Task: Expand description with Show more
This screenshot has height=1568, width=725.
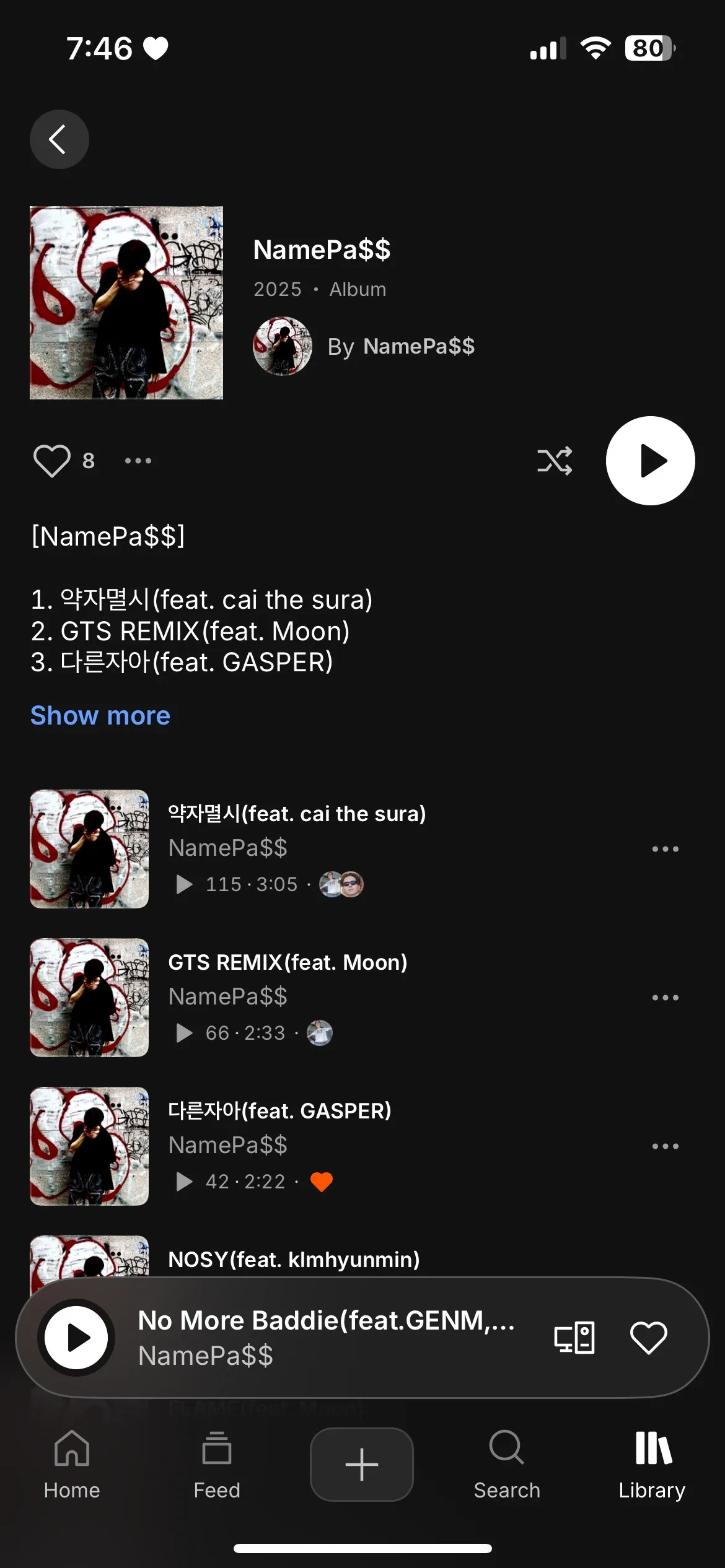Action: [100, 716]
